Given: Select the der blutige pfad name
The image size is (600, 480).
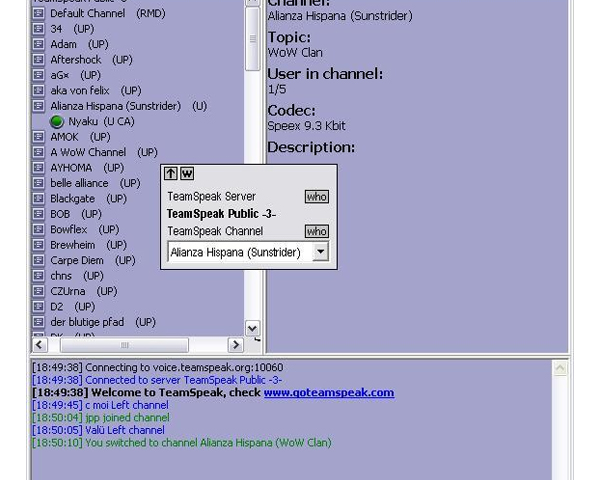Looking at the screenshot, I should click(x=87, y=322).
